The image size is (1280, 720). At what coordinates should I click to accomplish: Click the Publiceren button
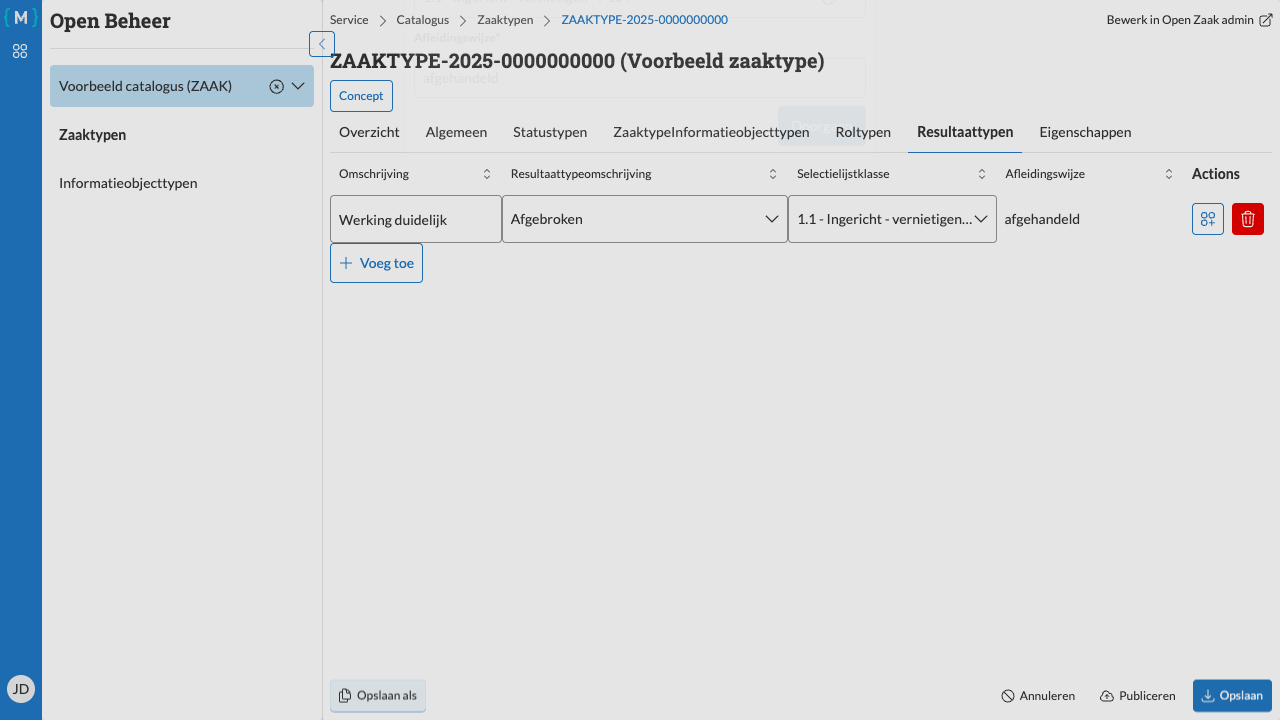[1138, 696]
